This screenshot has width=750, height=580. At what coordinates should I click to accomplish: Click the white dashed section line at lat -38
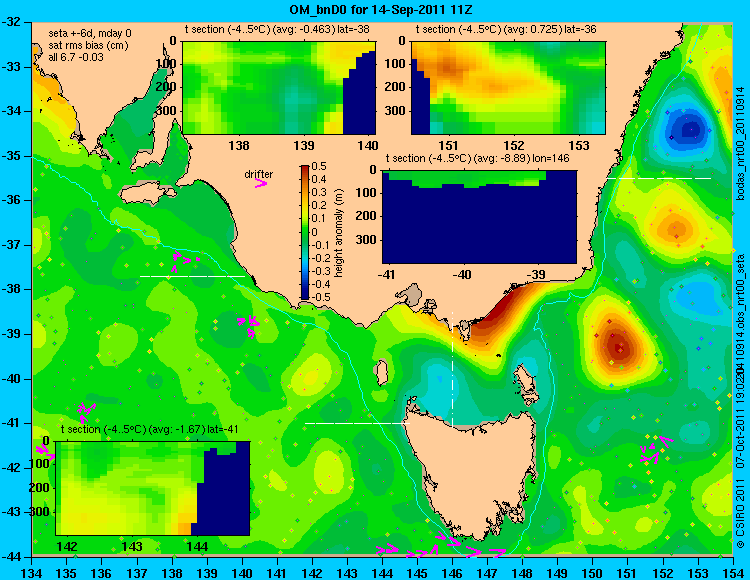click(x=192, y=276)
